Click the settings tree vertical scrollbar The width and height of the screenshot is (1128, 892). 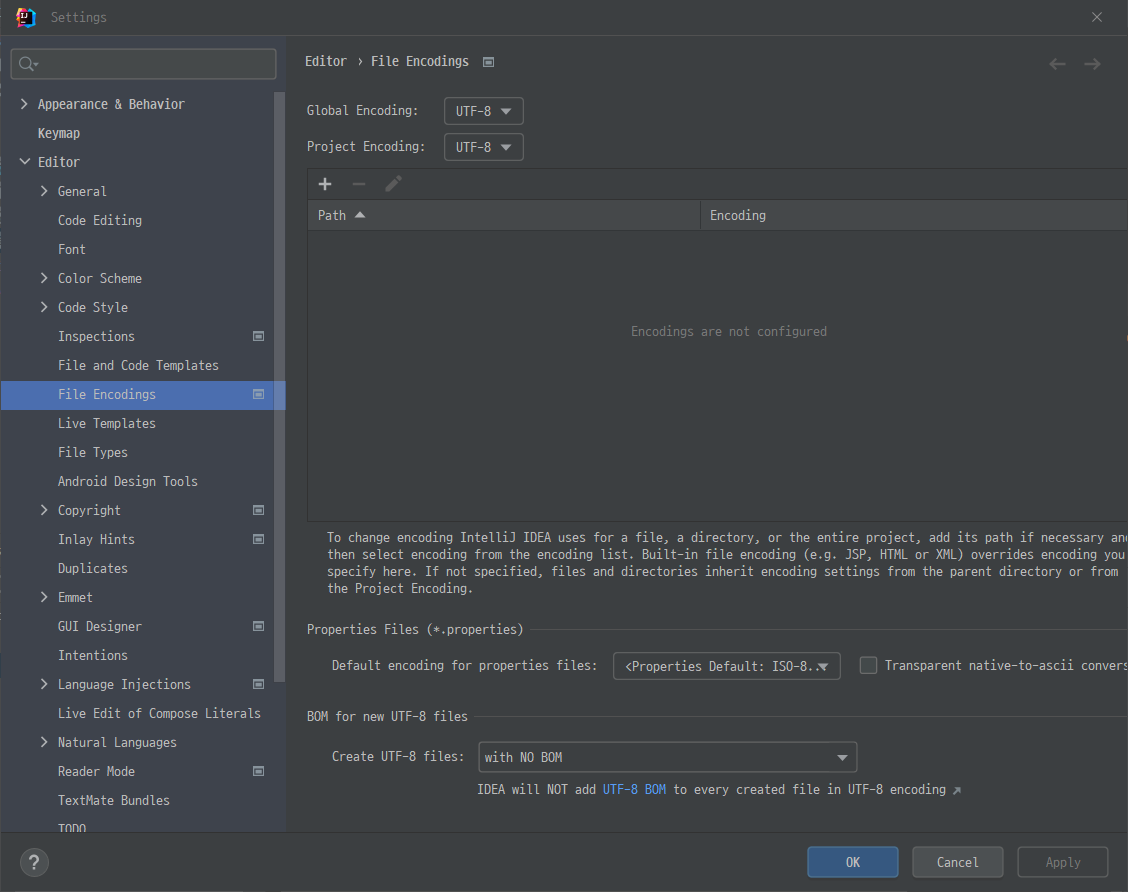pos(280,386)
